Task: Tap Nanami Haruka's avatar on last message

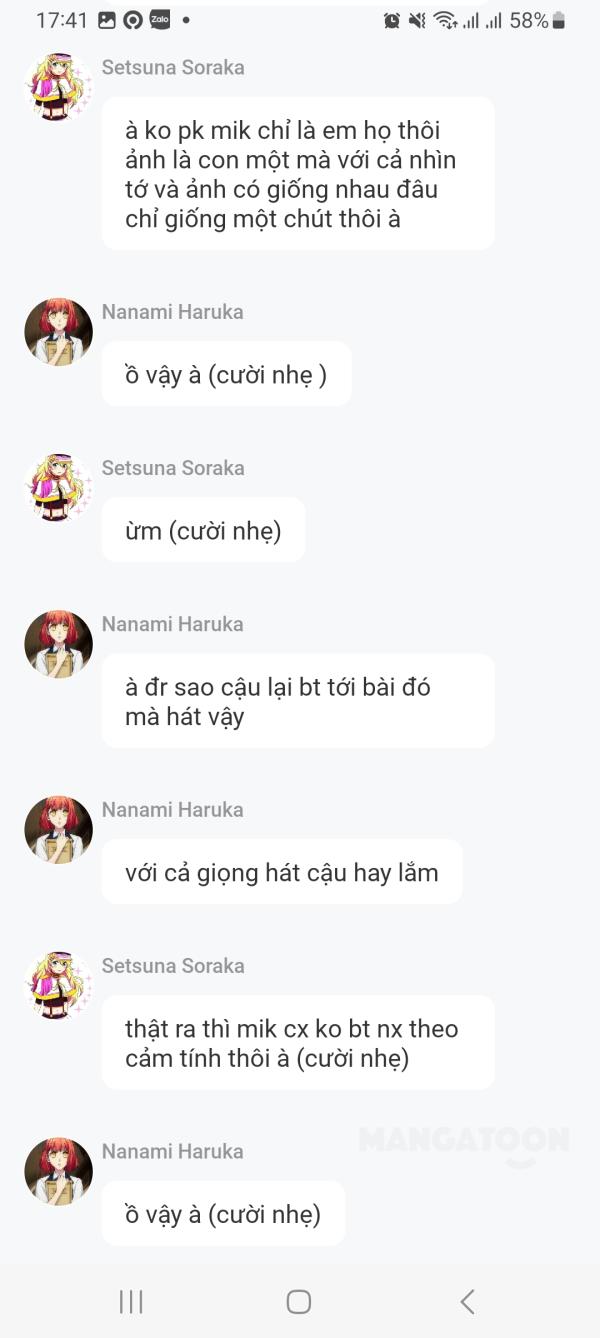Action: coord(58,1171)
